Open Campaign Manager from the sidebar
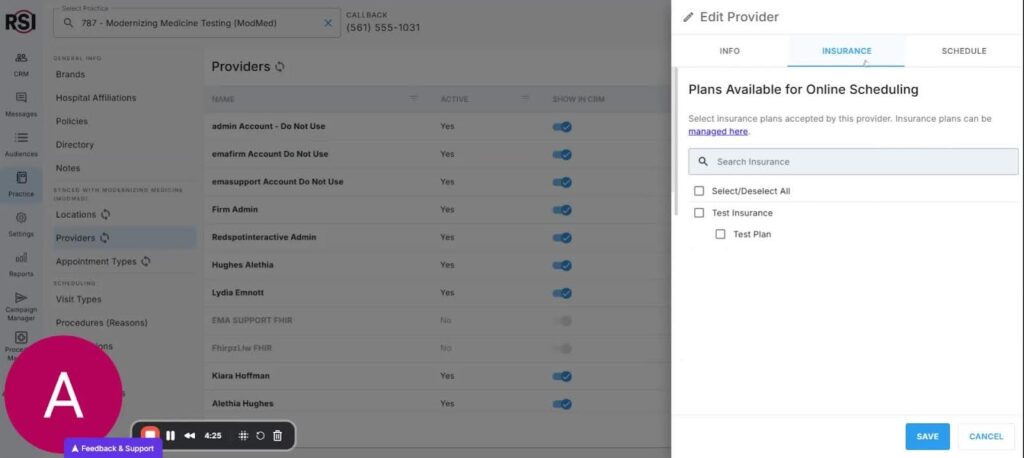The height and width of the screenshot is (458, 1024). (21, 303)
